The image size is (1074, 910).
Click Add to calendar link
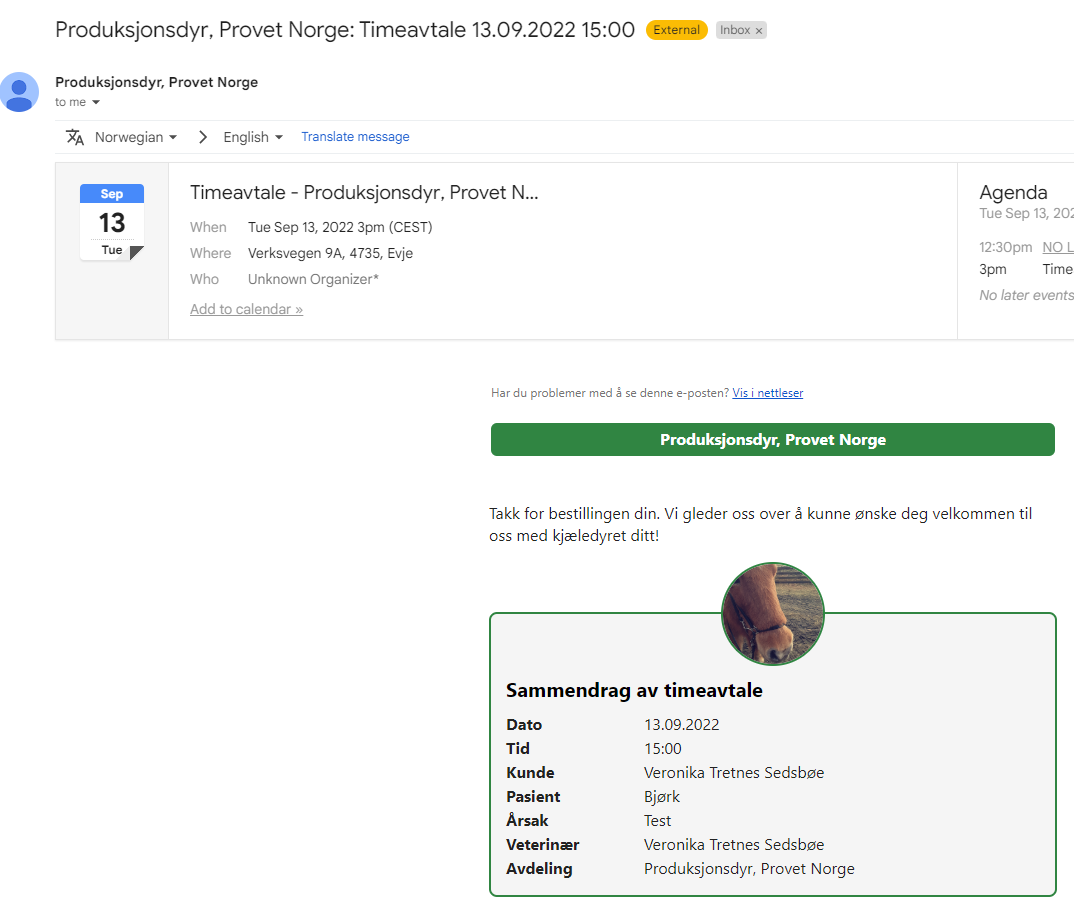click(x=246, y=309)
